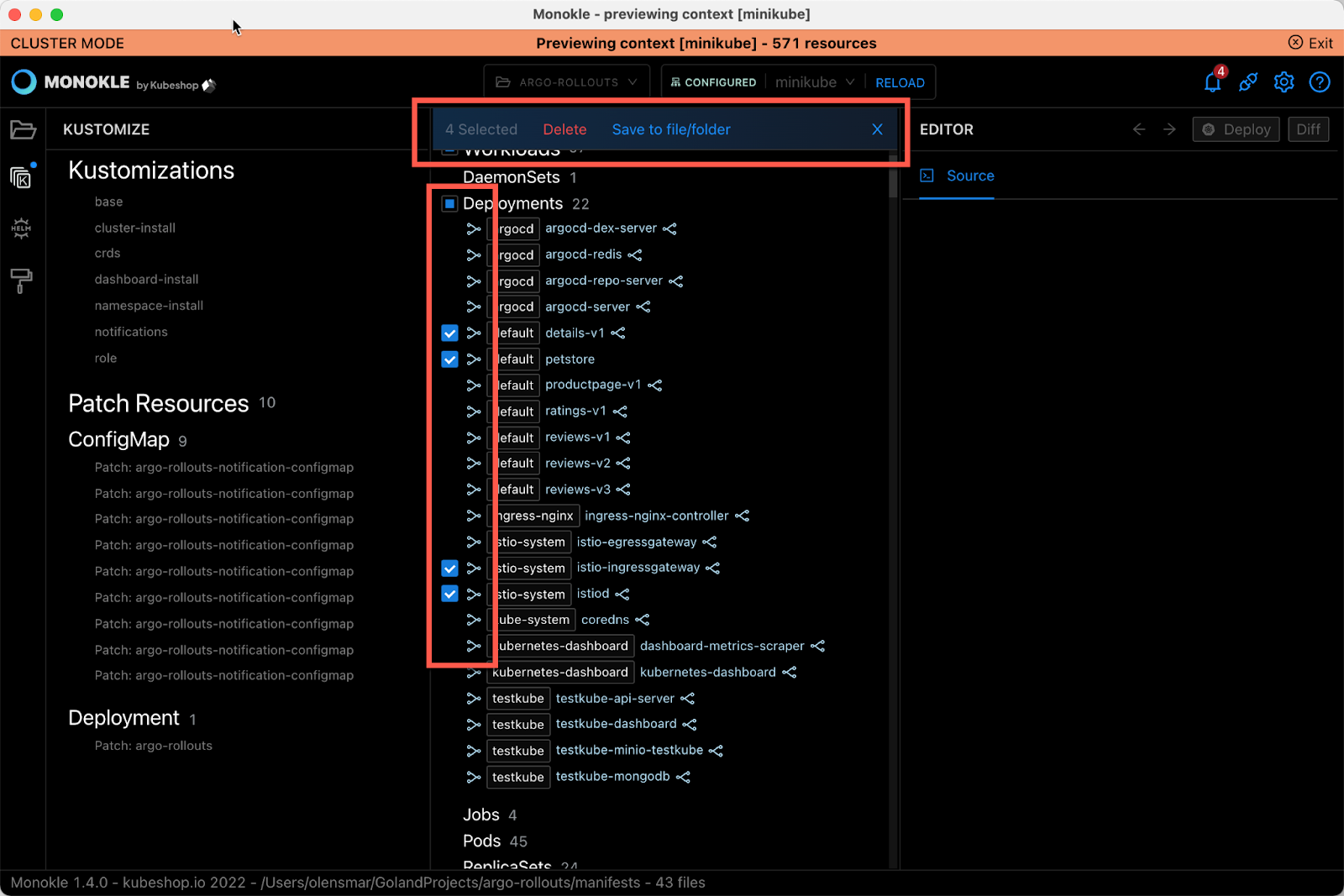Reload the cluster preview

(x=900, y=82)
